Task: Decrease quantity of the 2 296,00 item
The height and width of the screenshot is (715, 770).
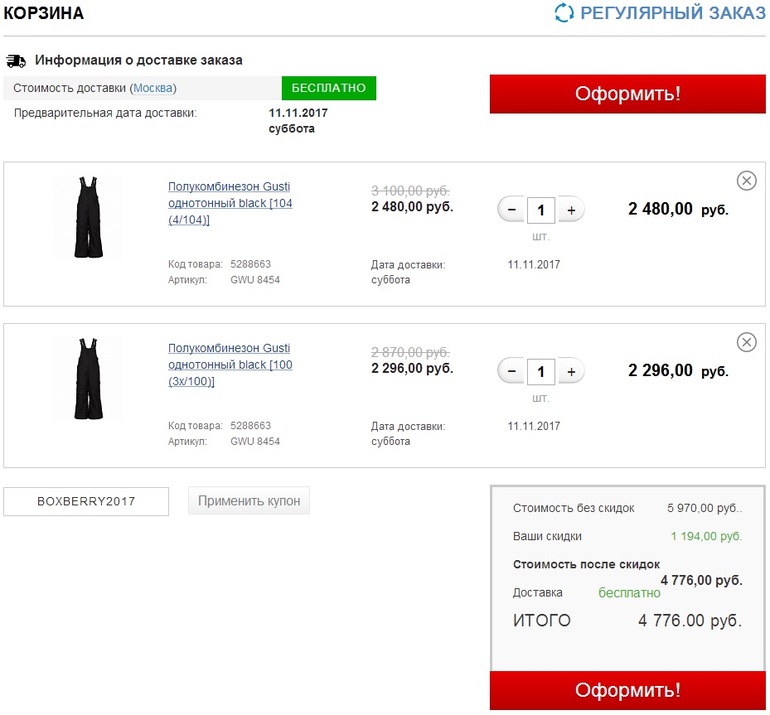Action: (x=512, y=372)
